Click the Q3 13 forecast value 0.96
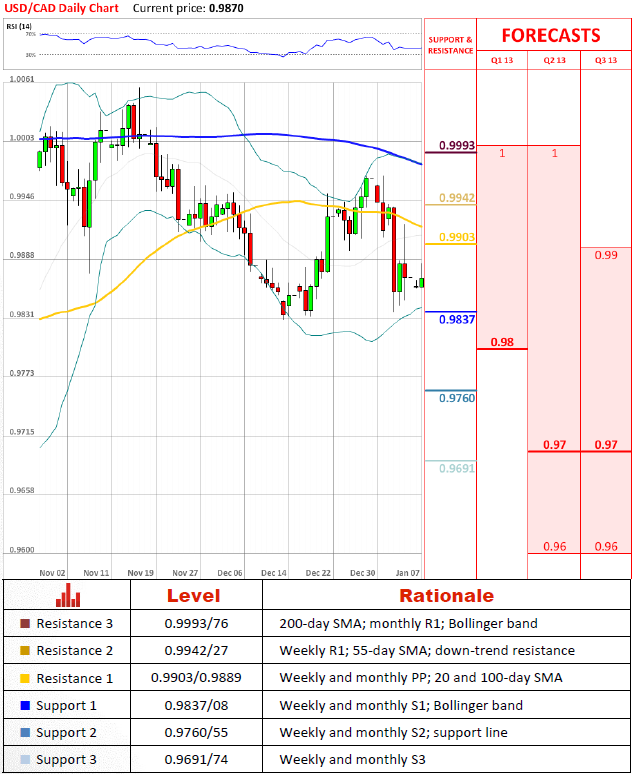This screenshot has height=774, width=633. [606, 546]
